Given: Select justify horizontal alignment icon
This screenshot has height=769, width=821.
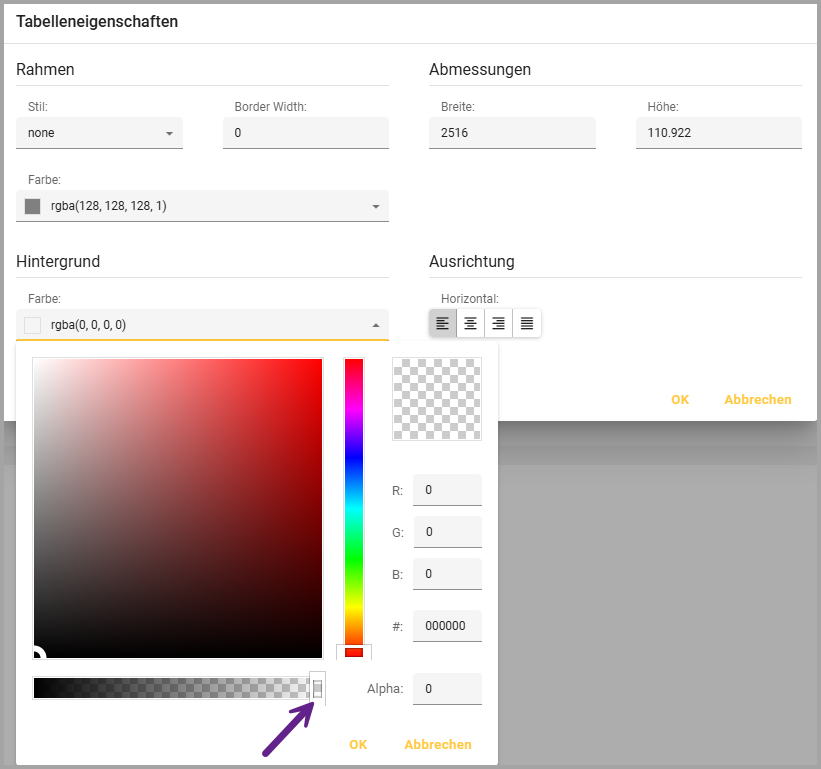Looking at the screenshot, I should tap(526, 323).
